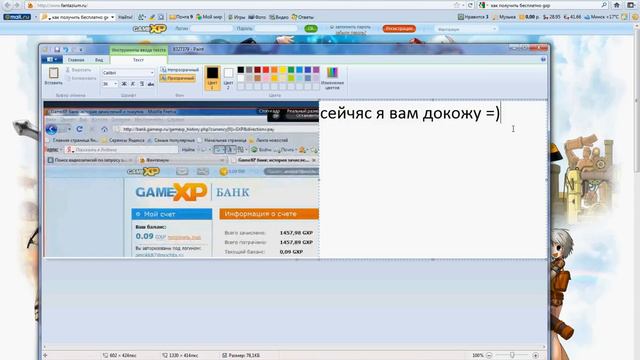Select Color 1 (Цвет 1) box
Viewport: 640px width, 360px height.
(212, 78)
